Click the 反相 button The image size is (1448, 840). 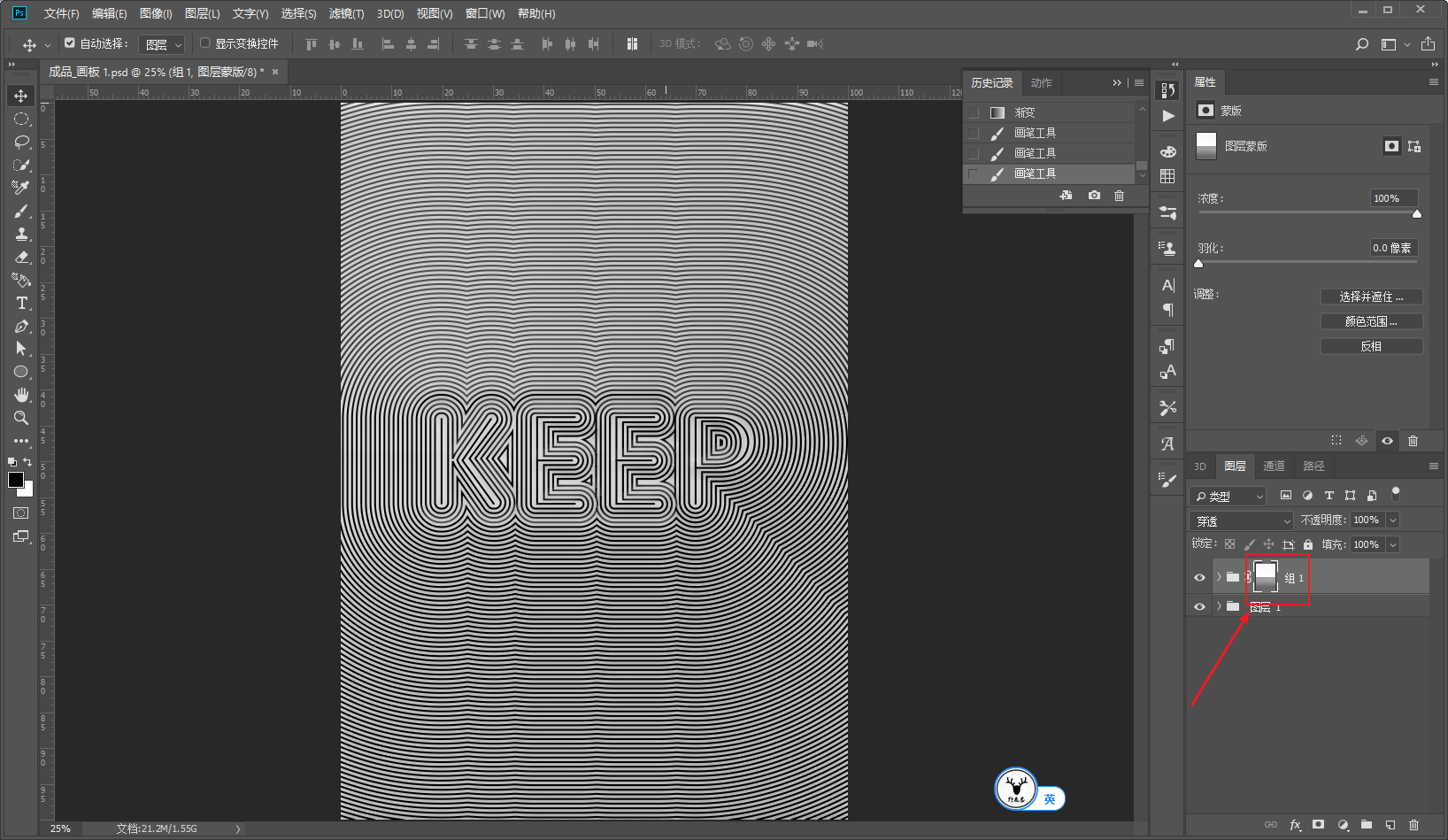click(1371, 346)
